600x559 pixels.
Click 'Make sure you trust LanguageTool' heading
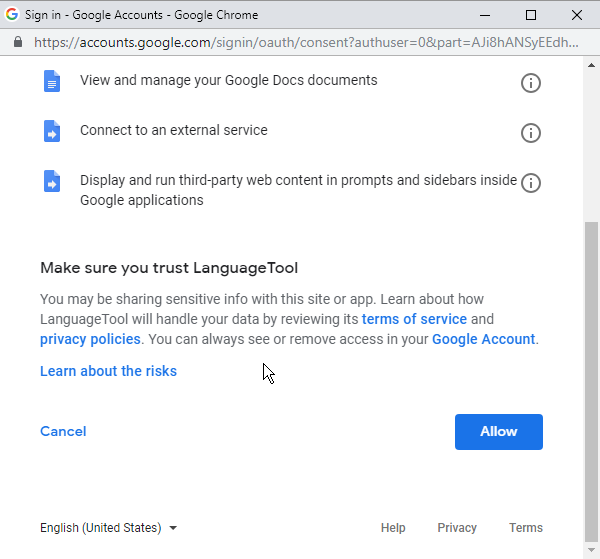[169, 268]
